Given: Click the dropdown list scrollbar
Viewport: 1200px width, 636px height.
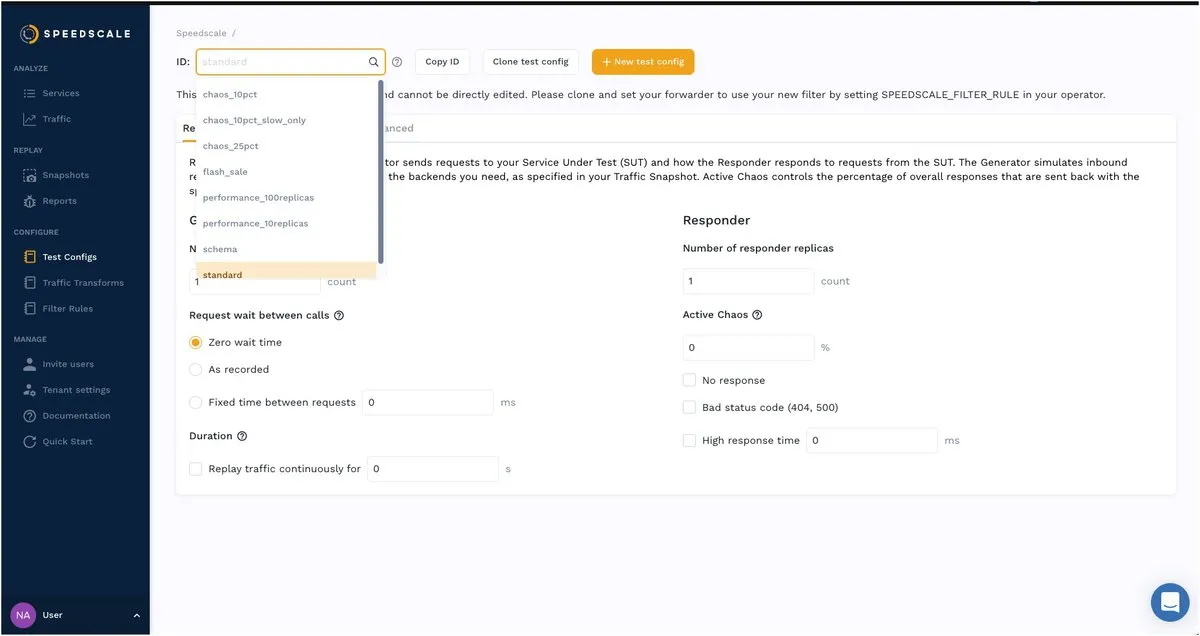Looking at the screenshot, I should click(x=380, y=170).
